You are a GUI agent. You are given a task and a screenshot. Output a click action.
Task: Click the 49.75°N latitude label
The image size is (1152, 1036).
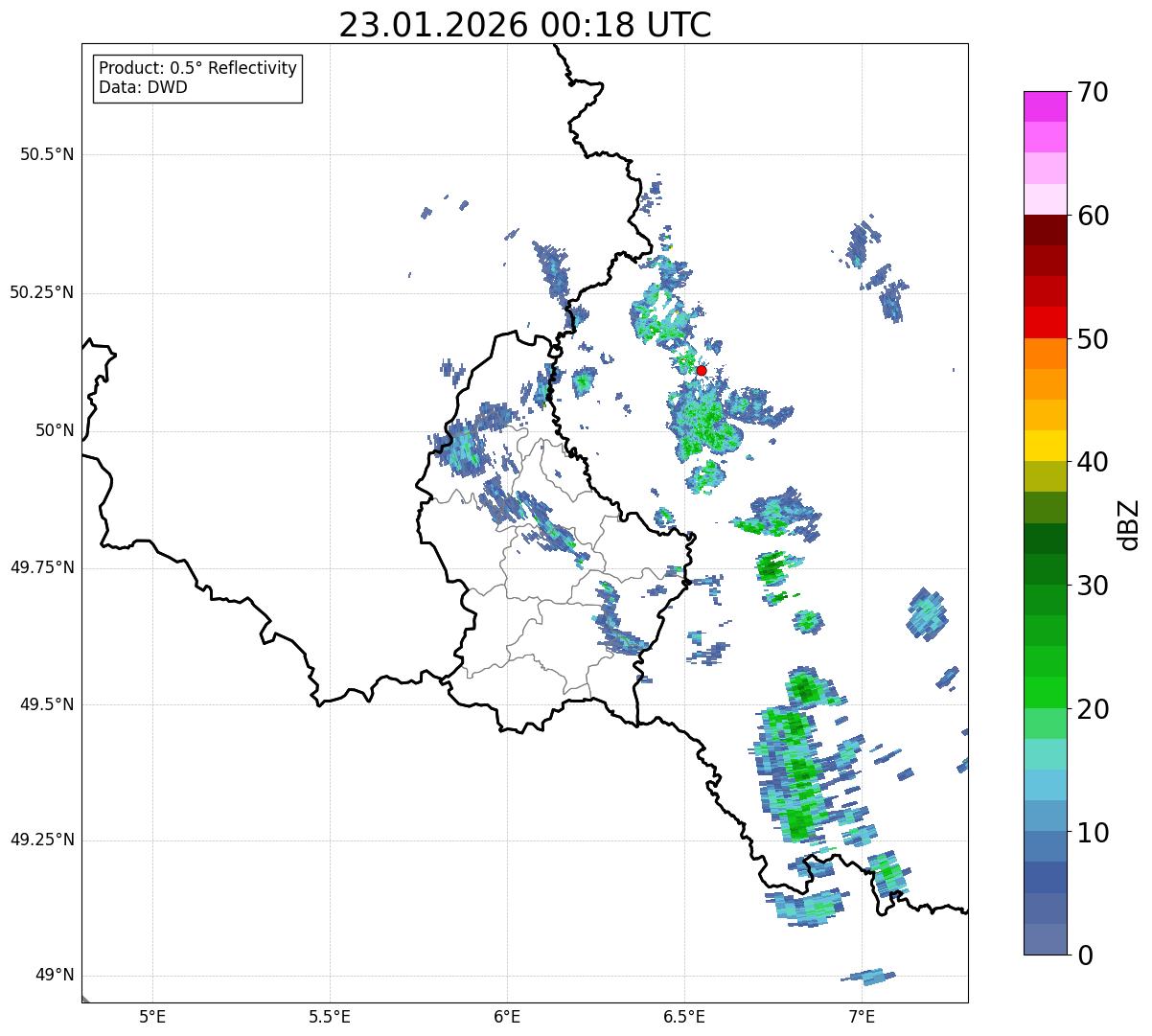coord(41,567)
